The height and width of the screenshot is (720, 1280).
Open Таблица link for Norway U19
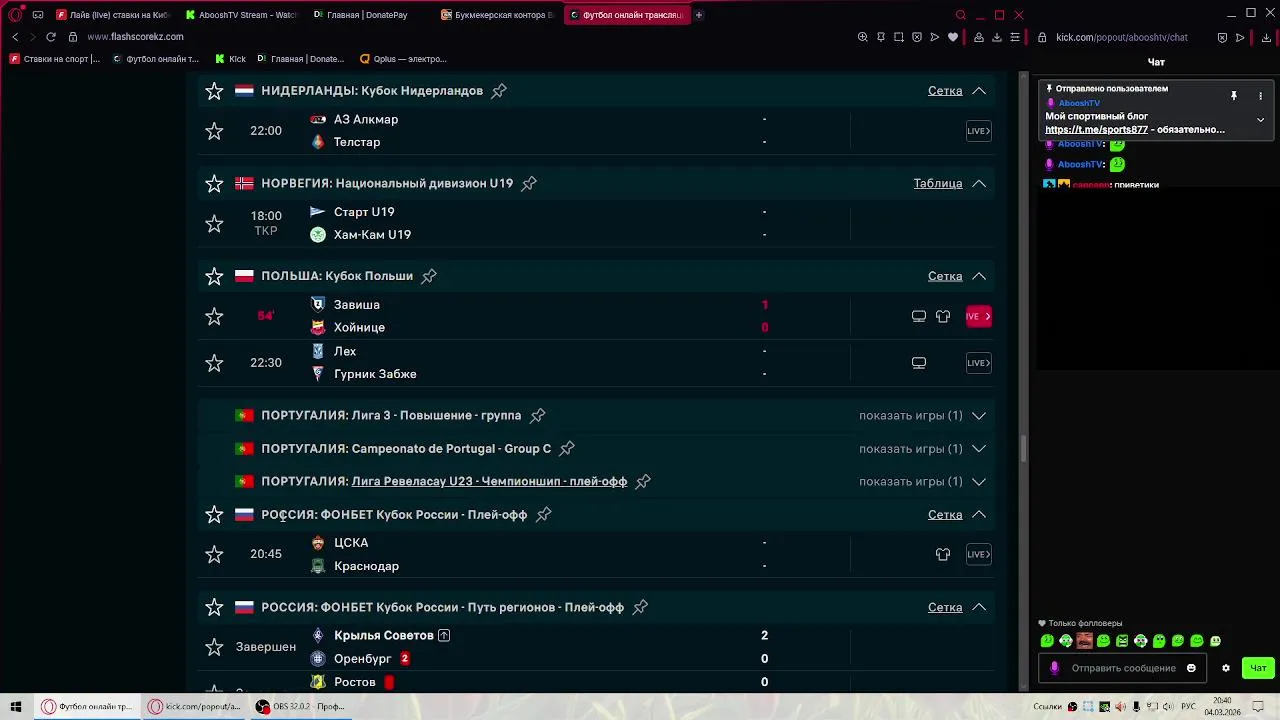[938, 184]
